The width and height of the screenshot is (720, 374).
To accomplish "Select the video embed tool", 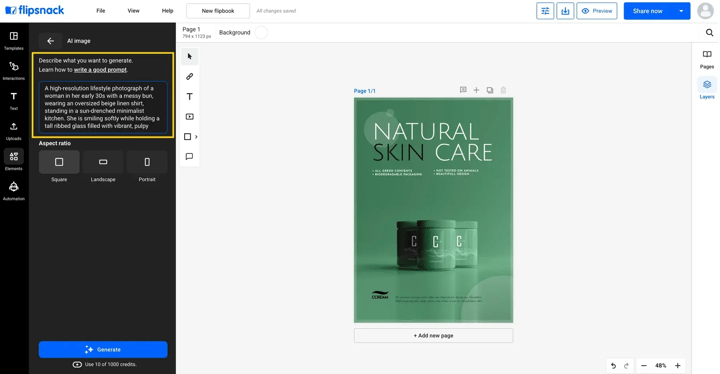I will pyautogui.click(x=190, y=117).
